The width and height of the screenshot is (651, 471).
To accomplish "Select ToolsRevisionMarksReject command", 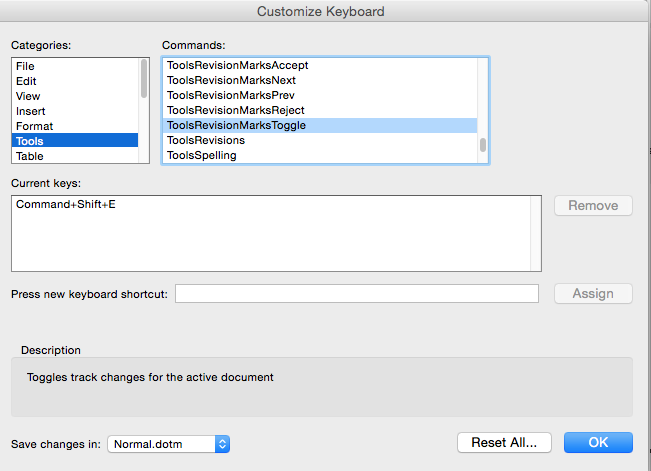I will tap(320, 110).
